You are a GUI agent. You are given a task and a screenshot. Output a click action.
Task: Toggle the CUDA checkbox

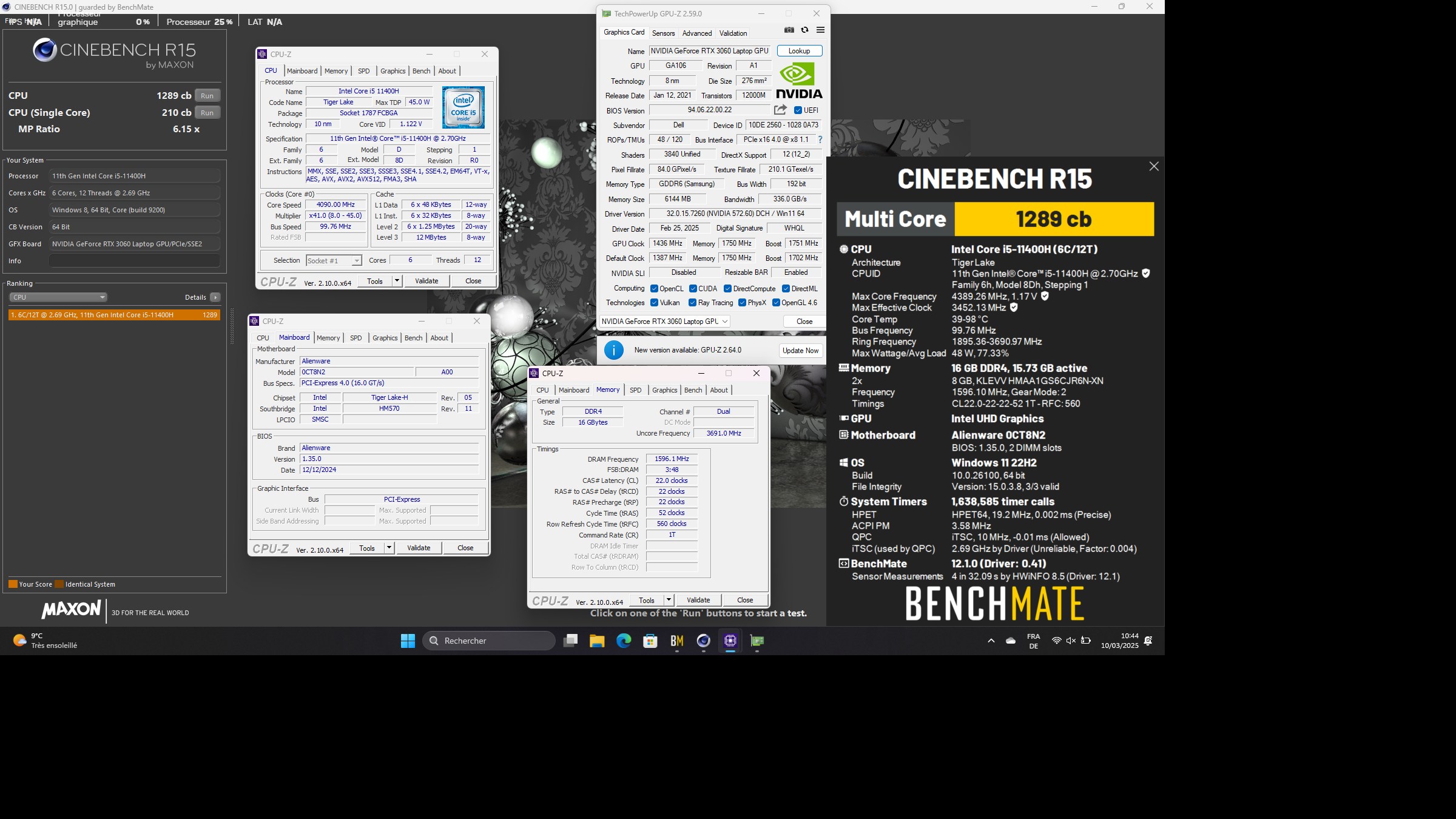click(693, 289)
